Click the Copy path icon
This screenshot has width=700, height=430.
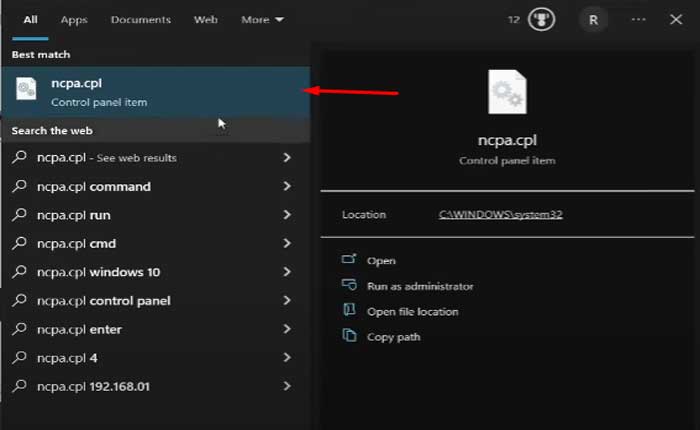tap(349, 337)
